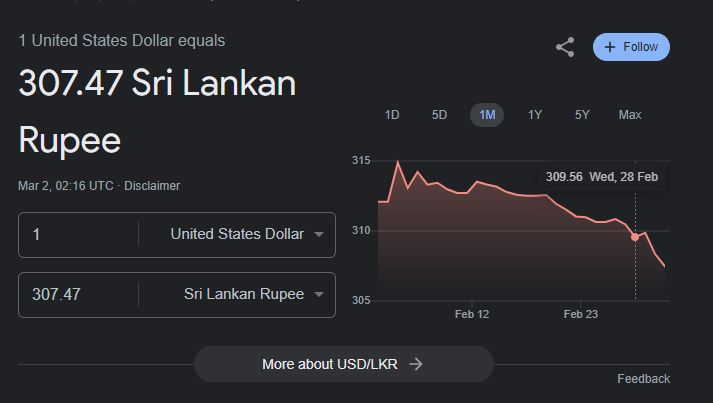Select the 1D chart range
The height and width of the screenshot is (403, 713).
[x=392, y=115]
